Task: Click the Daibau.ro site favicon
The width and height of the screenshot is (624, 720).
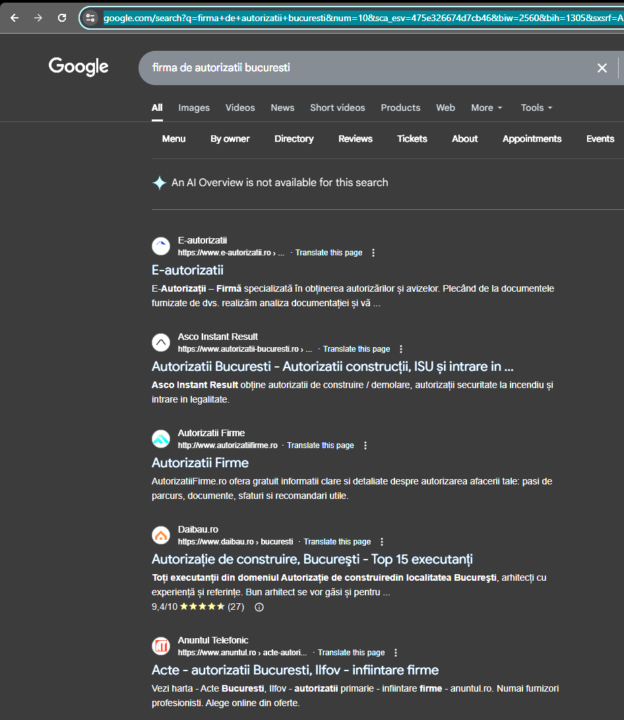Action: coord(161,535)
